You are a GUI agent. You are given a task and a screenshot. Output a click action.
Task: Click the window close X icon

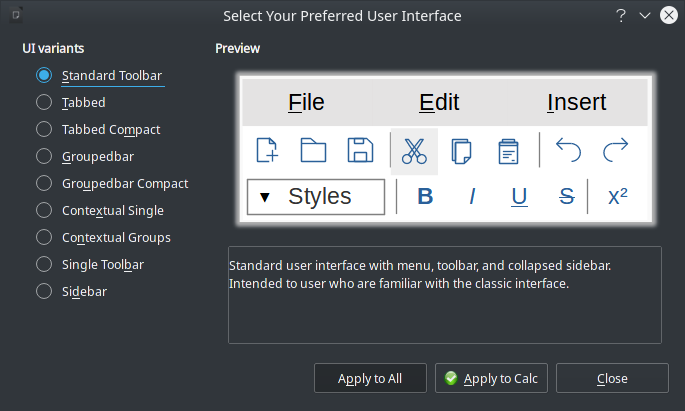pos(669,15)
